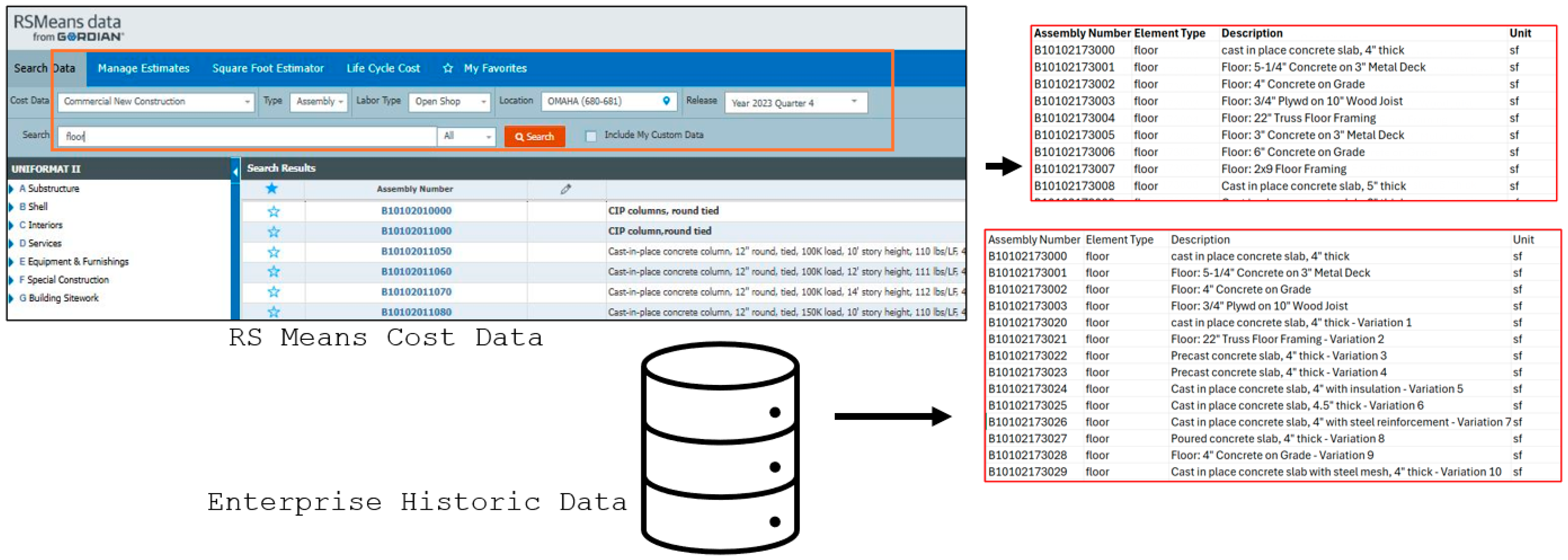The image size is (1568, 560).
Task: Click the My Favorites star icon
Action: tap(448, 68)
